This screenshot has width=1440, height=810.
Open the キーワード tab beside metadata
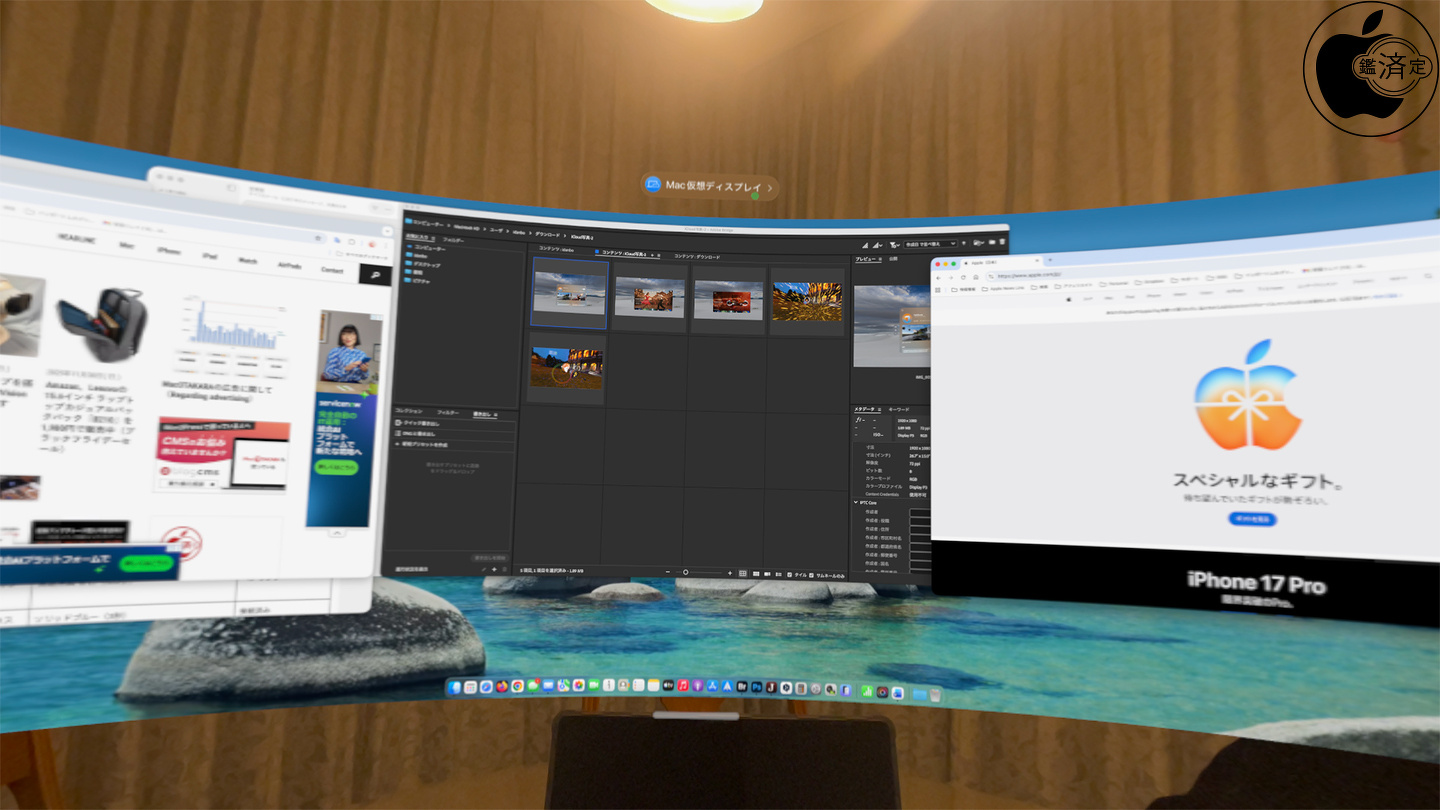point(899,409)
